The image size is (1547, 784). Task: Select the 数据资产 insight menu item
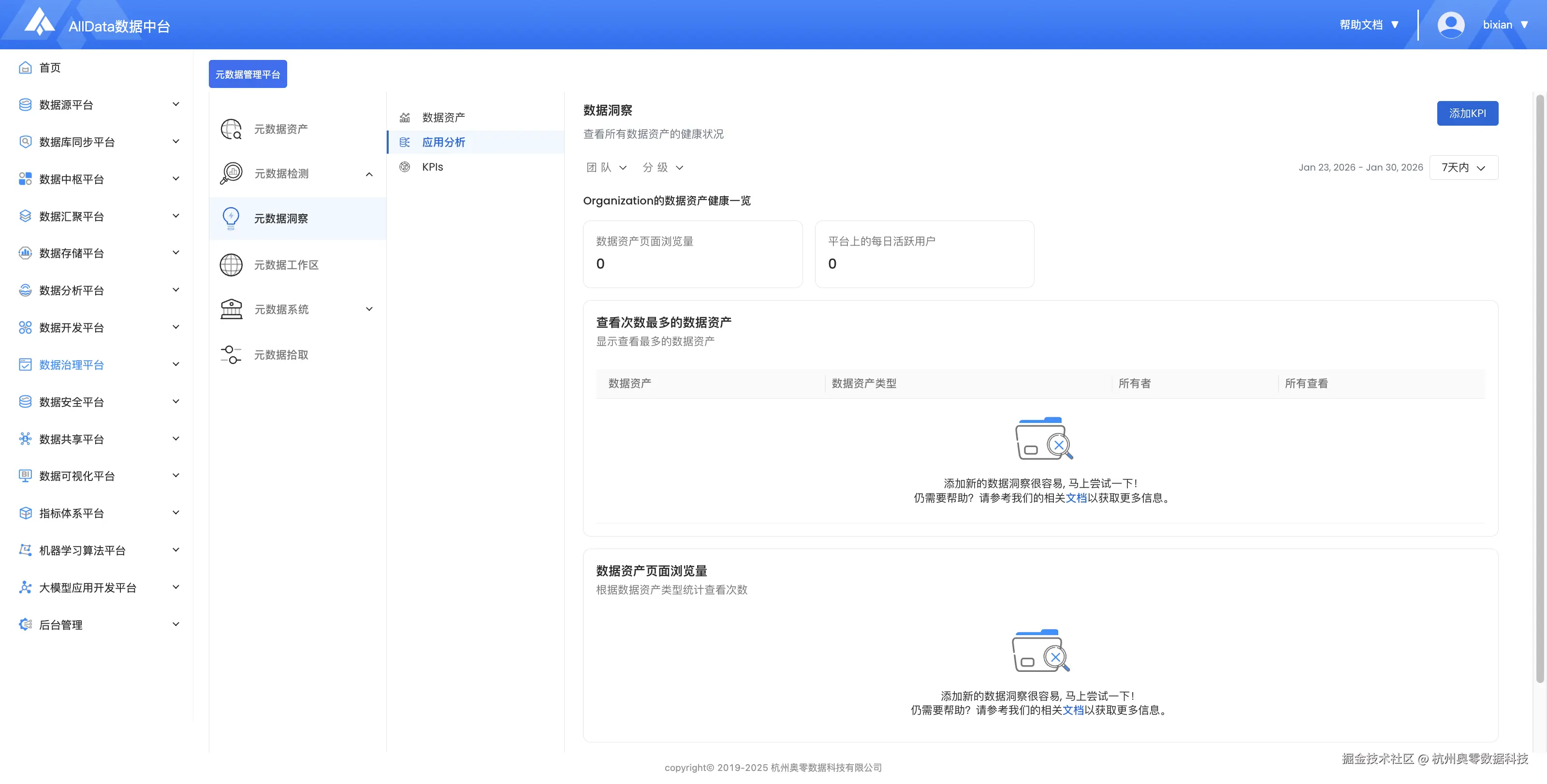tap(443, 117)
